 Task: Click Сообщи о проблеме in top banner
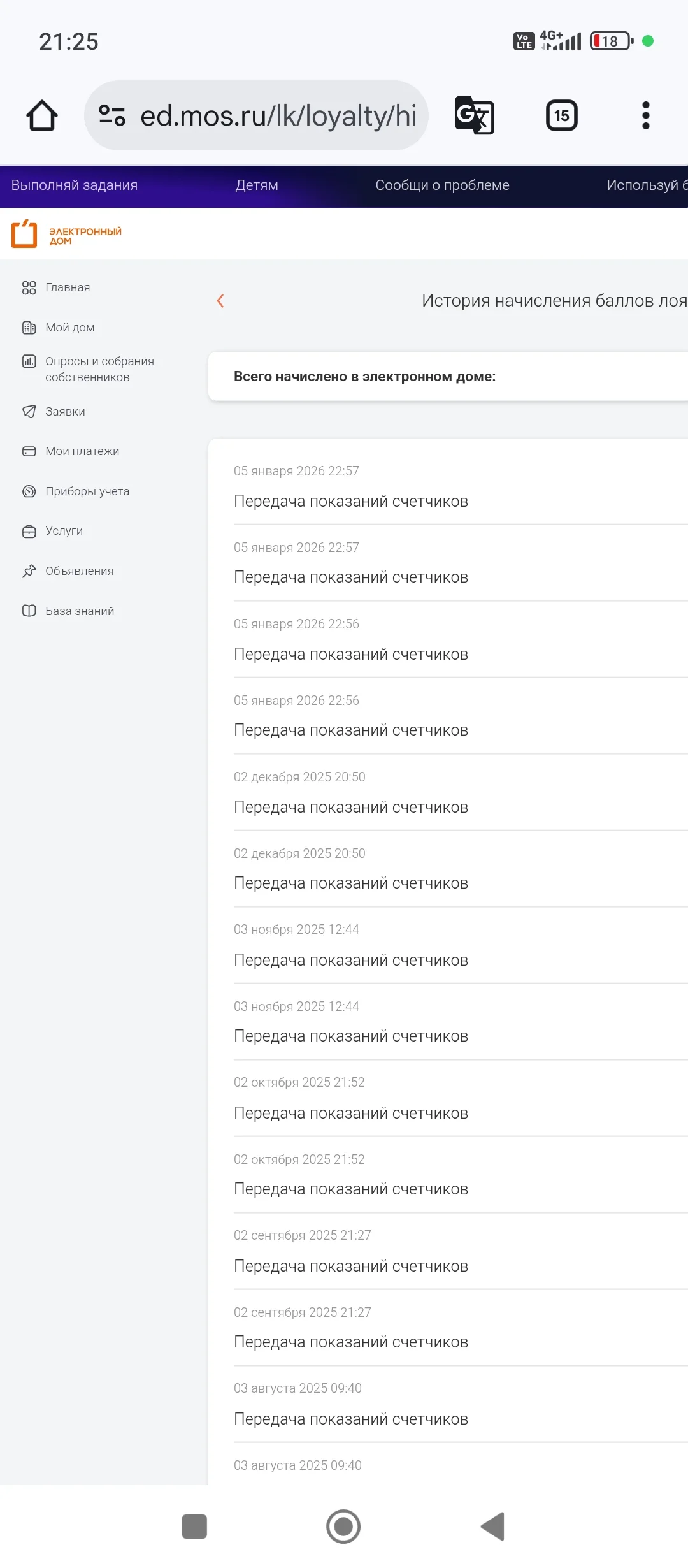tap(443, 185)
